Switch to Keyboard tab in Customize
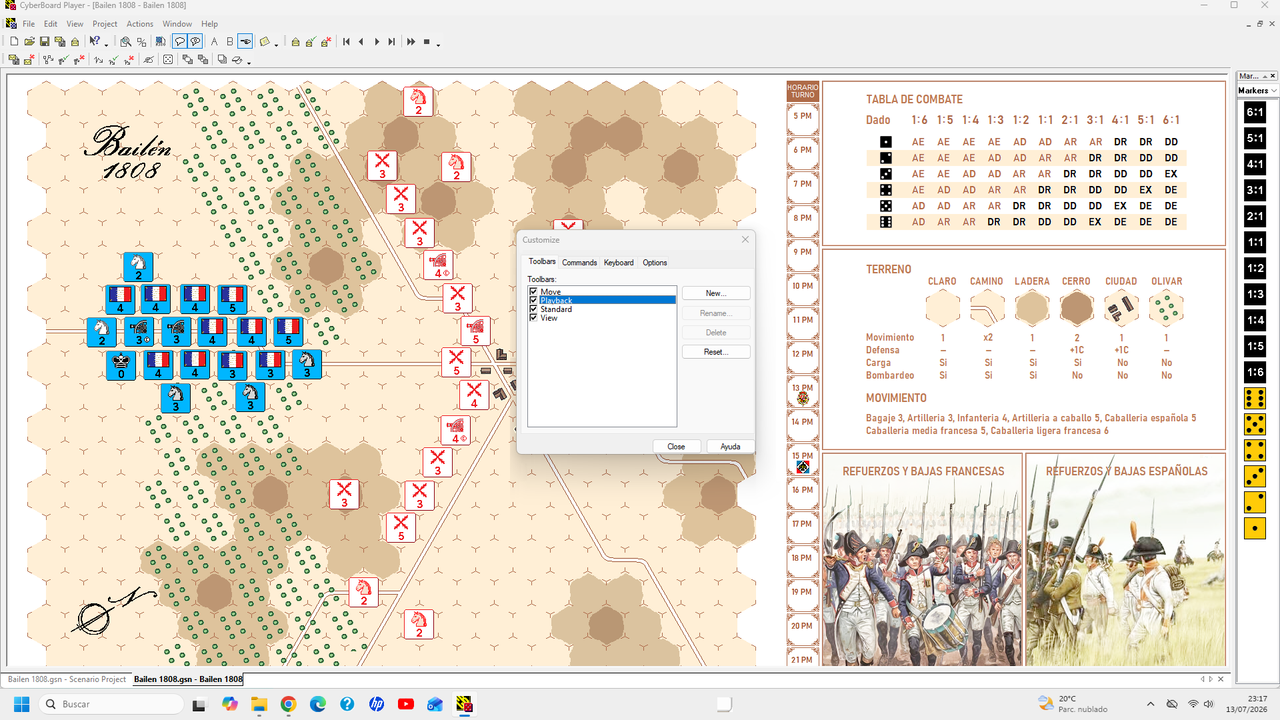The height and width of the screenshot is (720, 1280). (x=619, y=262)
